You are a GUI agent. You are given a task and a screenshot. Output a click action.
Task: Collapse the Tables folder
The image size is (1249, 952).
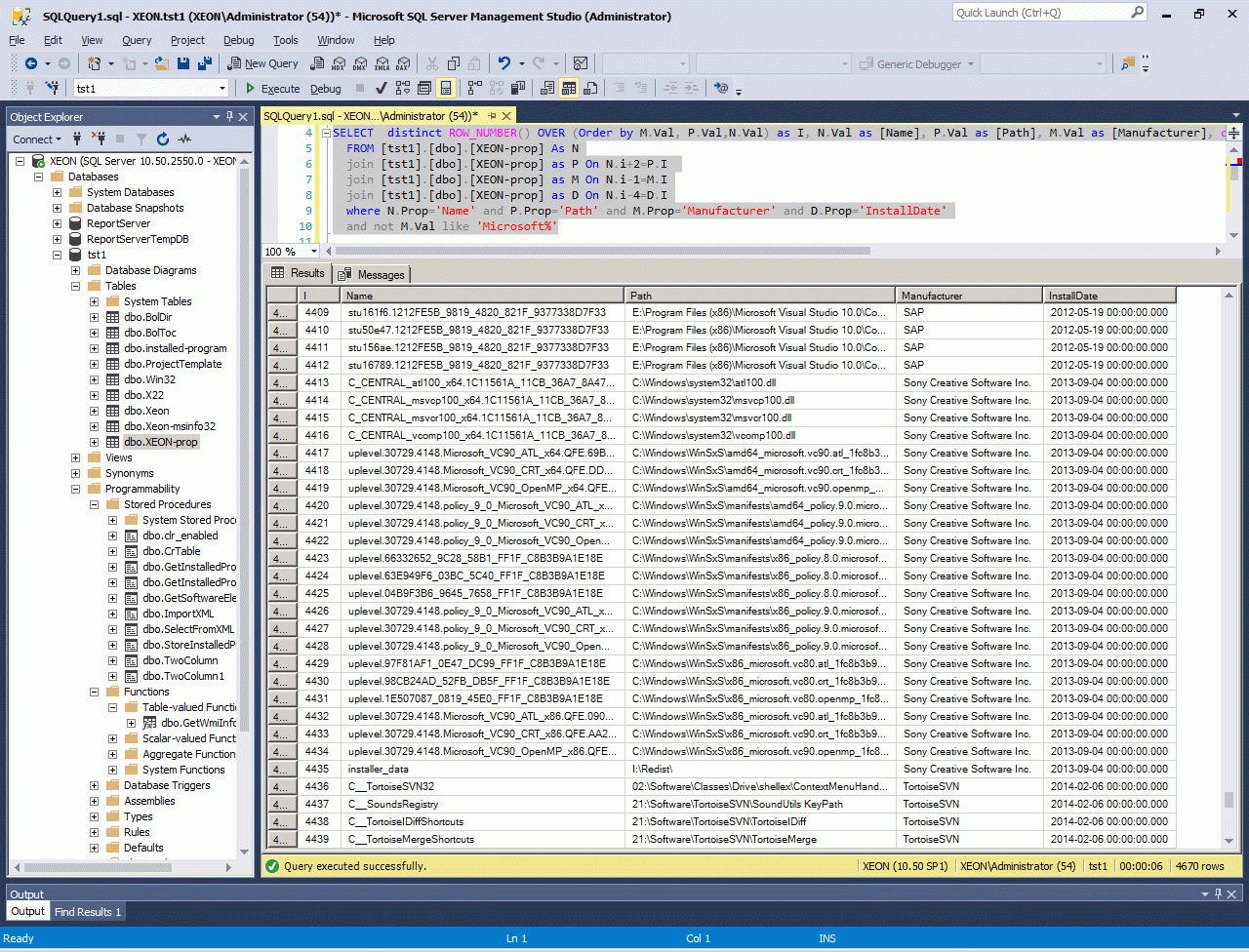point(76,286)
